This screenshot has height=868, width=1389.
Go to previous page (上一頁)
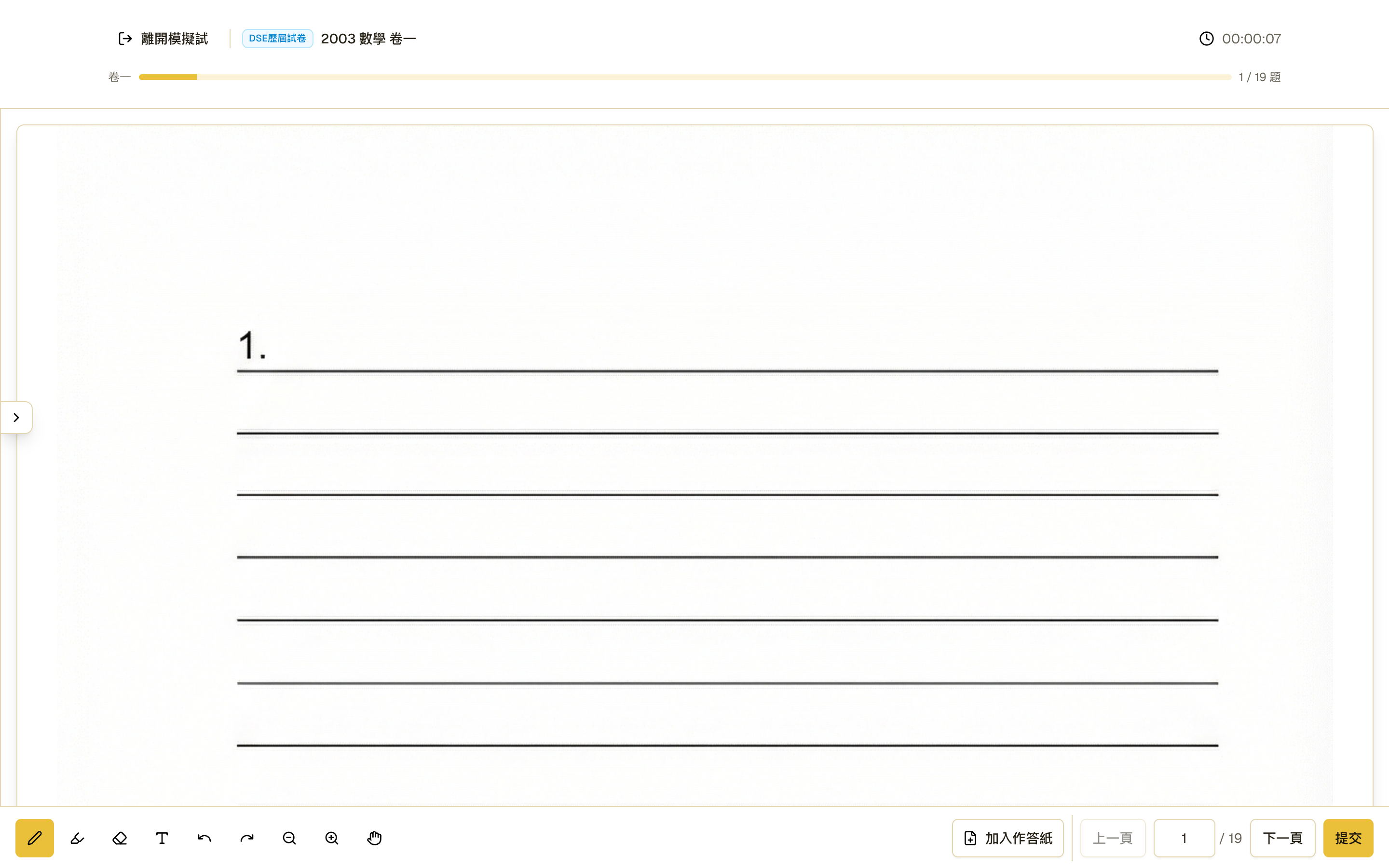[x=1112, y=838]
